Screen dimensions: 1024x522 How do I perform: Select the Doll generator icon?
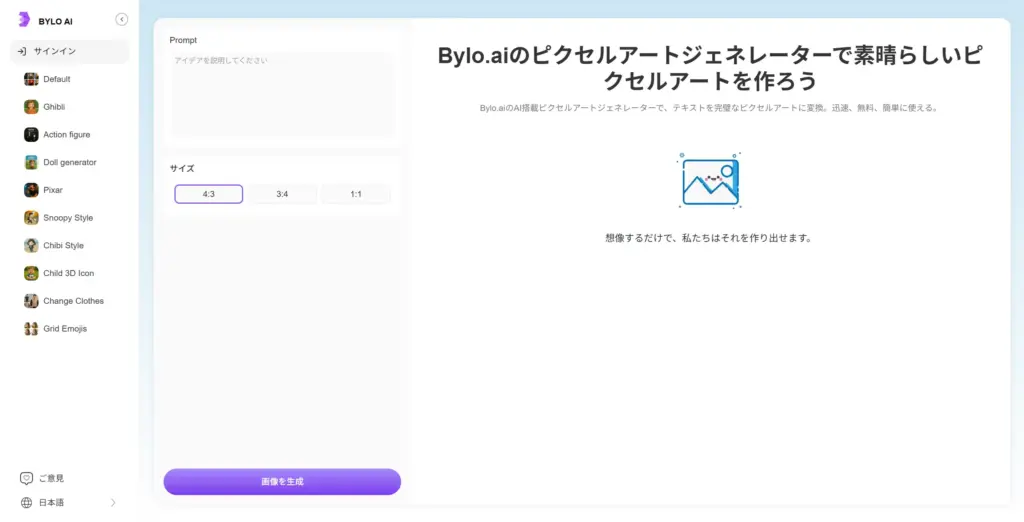pos(31,162)
